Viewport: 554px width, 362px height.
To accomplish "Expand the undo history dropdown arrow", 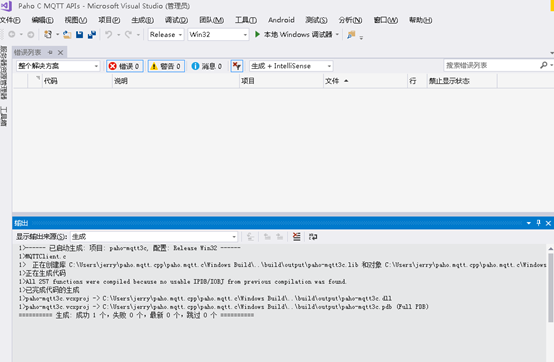I will 118,34.
